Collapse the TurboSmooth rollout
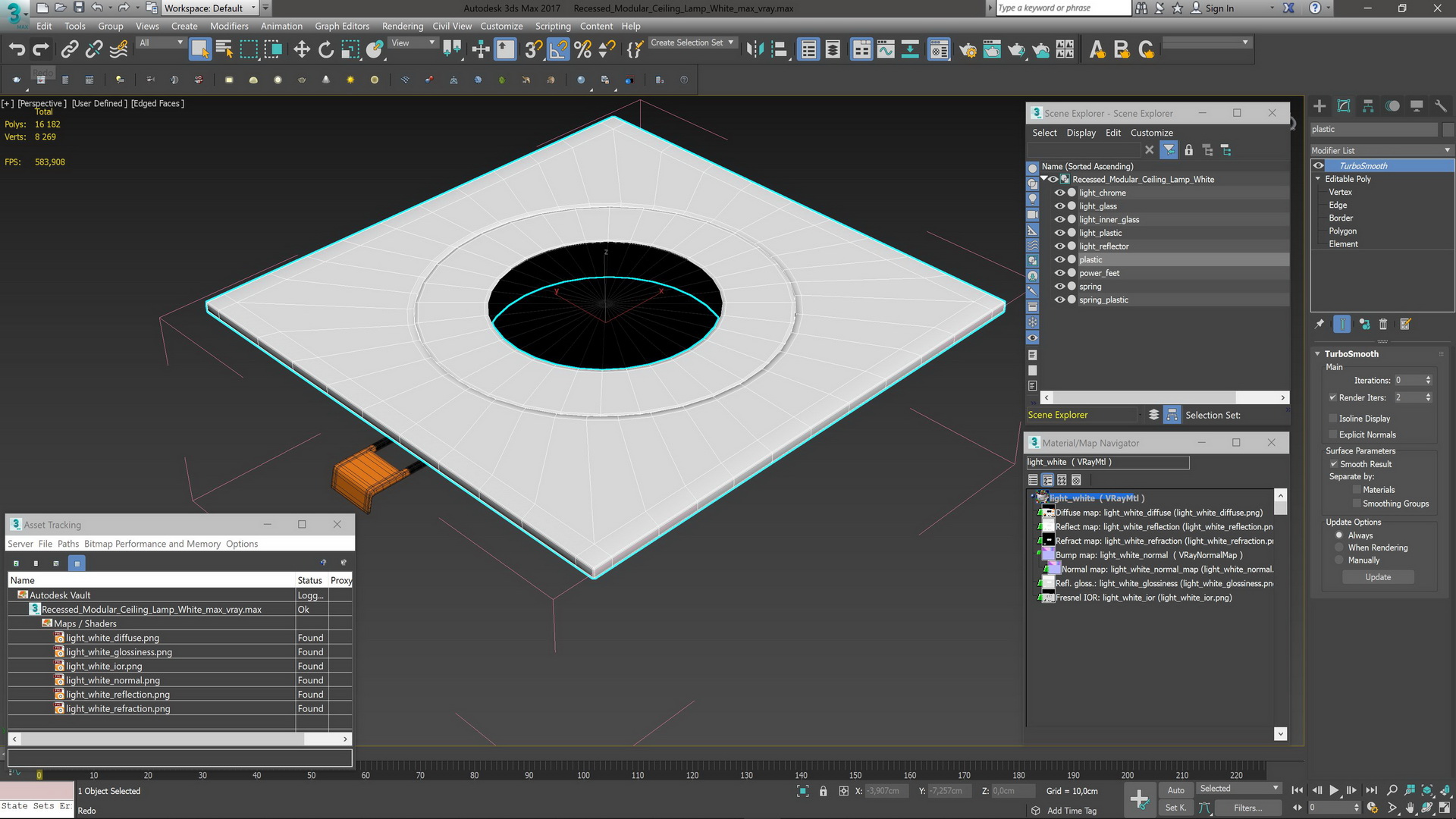 1317,354
